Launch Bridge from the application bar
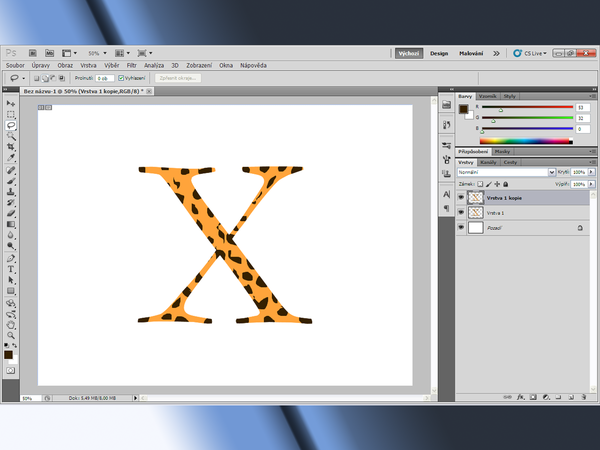 click(x=33, y=53)
